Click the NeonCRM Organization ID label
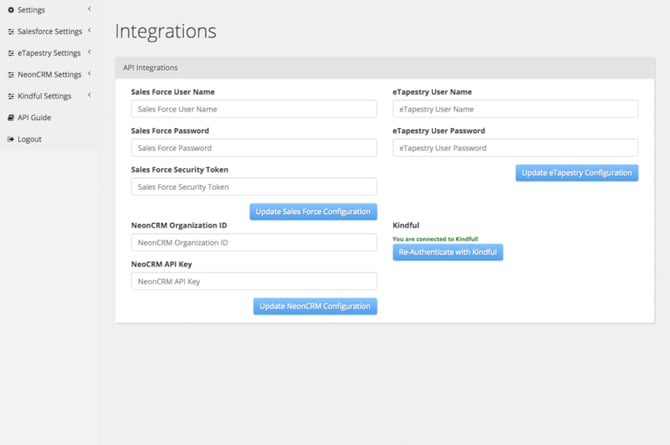Screen dimensions: 670x445 pos(179,225)
